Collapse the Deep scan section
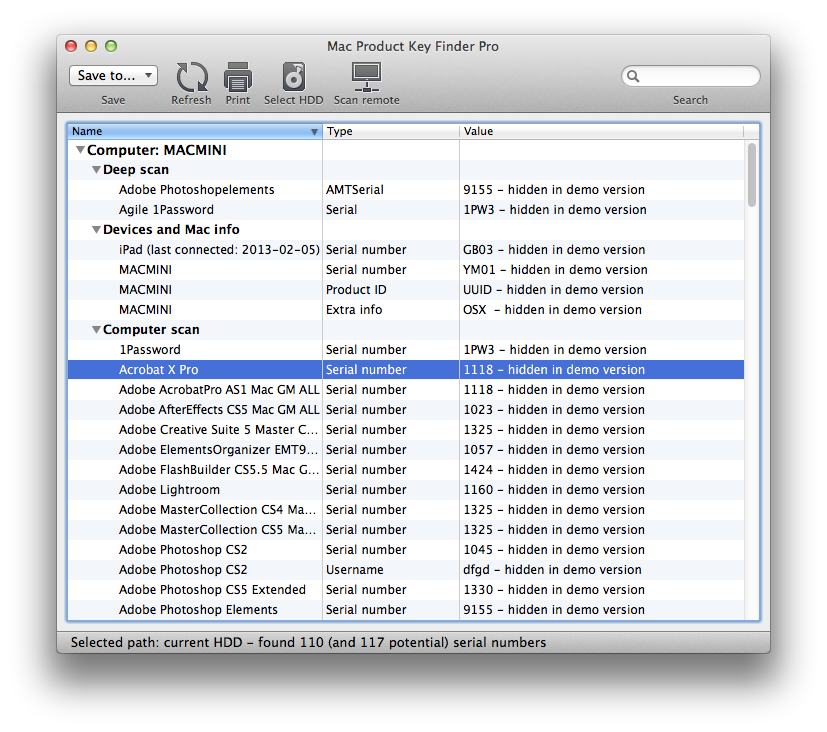This screenshot has height=732, width=827. [96, 170]
